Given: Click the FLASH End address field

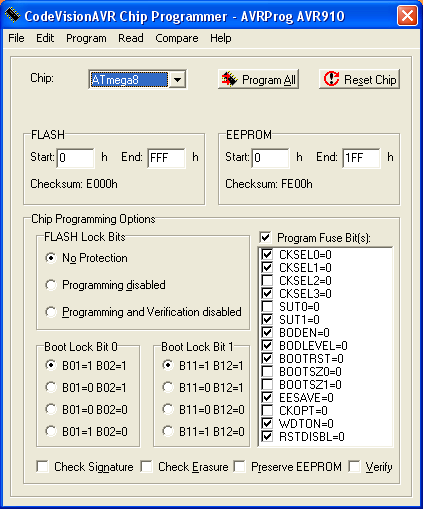Looking at the screenshot, I should [x=166, y=158].
